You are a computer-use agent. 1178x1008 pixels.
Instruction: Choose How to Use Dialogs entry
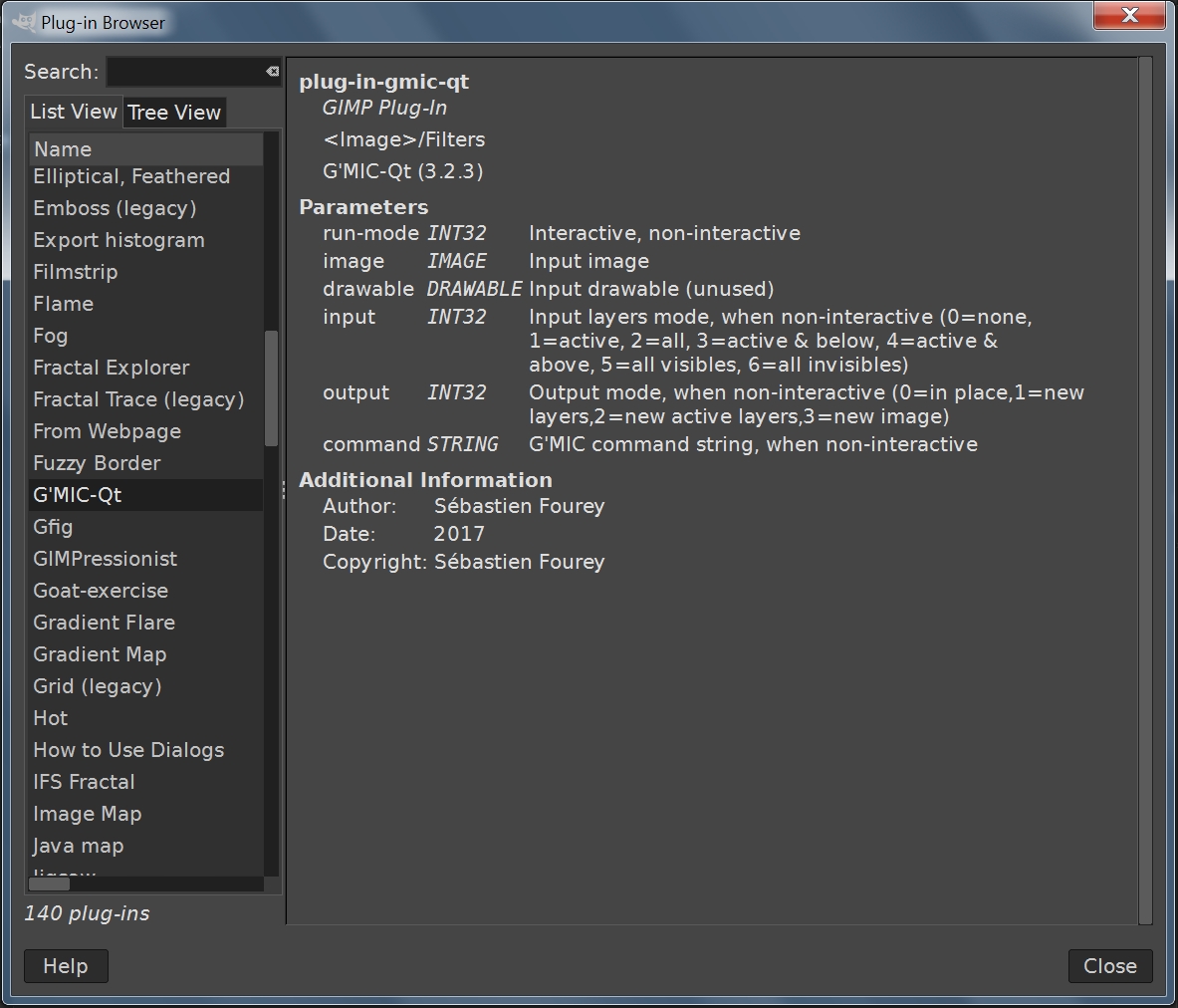[146, 750]
